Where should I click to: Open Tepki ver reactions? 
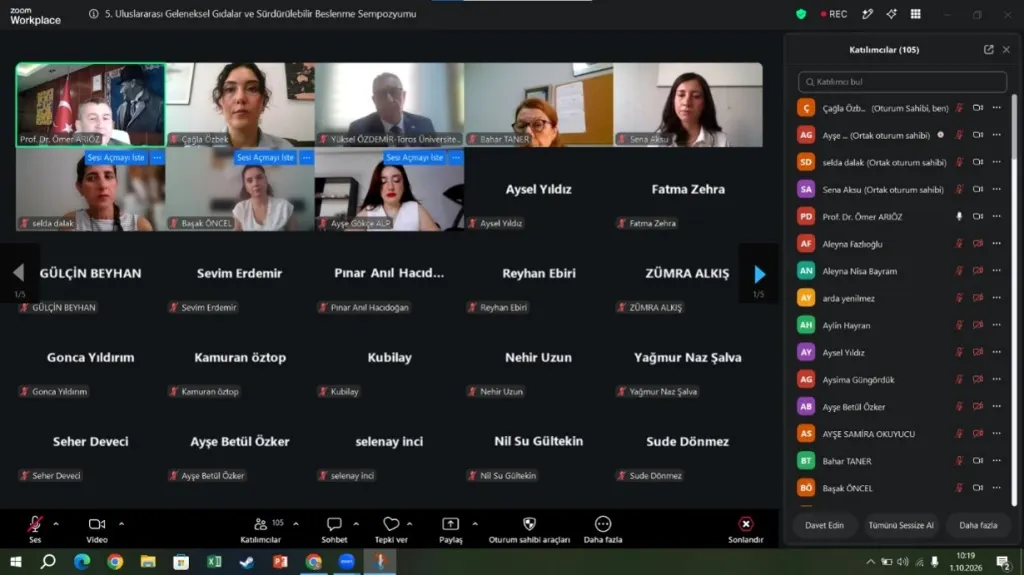tap(391, 529)
